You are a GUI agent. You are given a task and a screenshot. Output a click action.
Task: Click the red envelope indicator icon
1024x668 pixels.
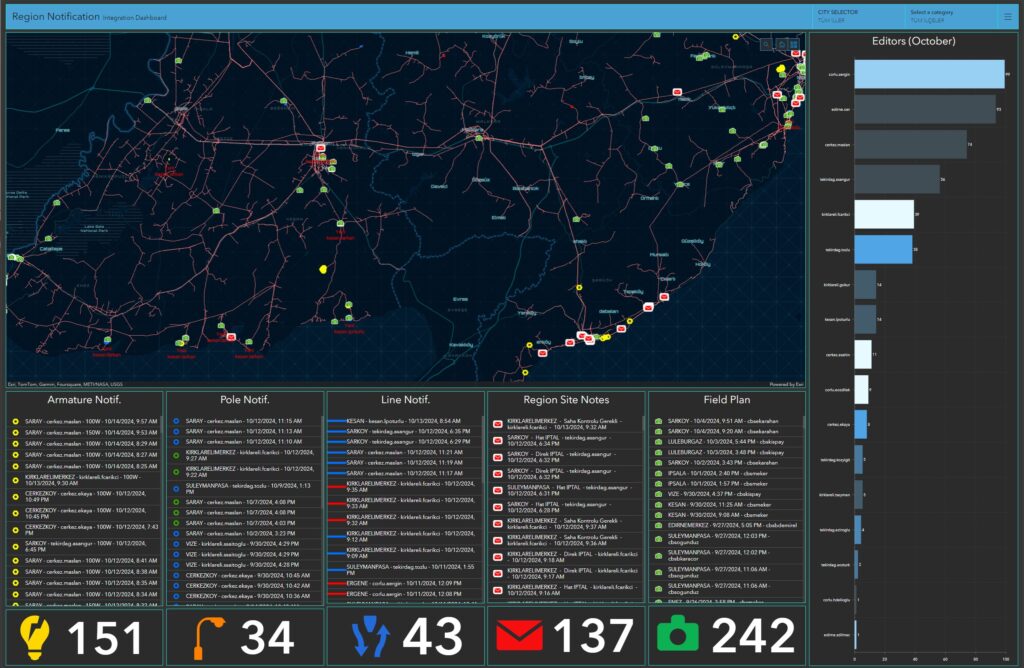pyautogui.click(x=519, y=636)
